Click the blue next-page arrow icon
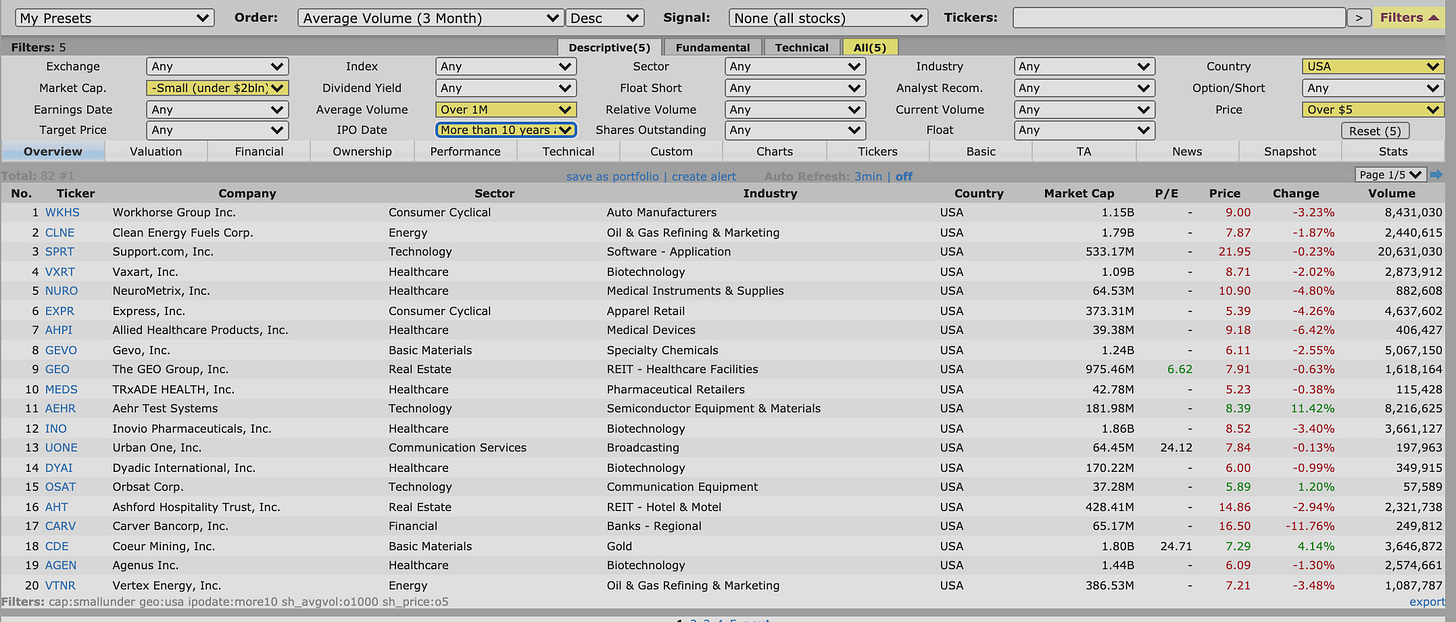Image resolution: width=1456 pixels, height=622 pixels. 1436,175
